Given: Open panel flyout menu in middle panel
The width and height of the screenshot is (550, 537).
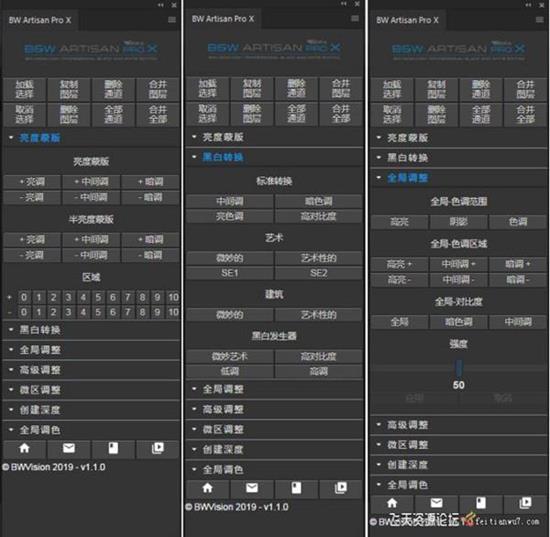Looking at the screenshot, I should point(355,19).
